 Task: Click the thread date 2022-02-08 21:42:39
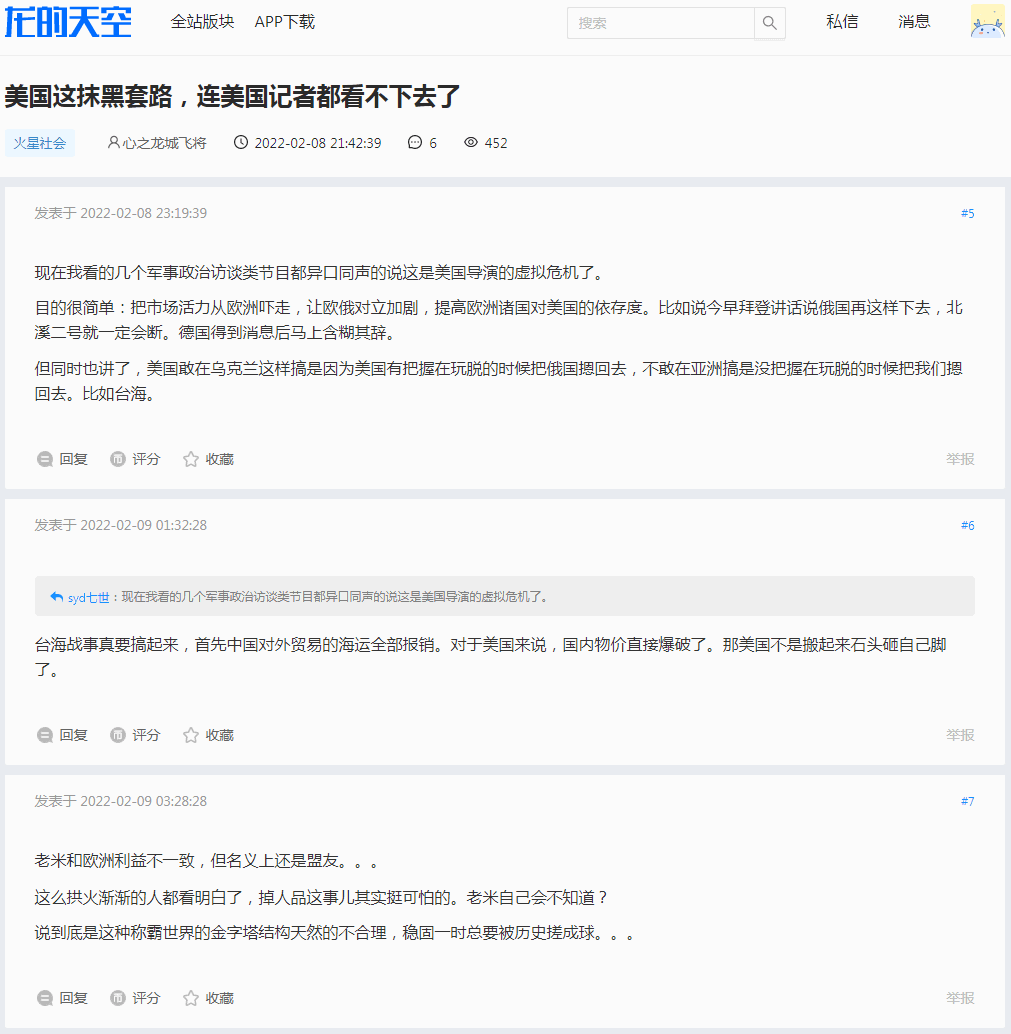pos(318,143)
